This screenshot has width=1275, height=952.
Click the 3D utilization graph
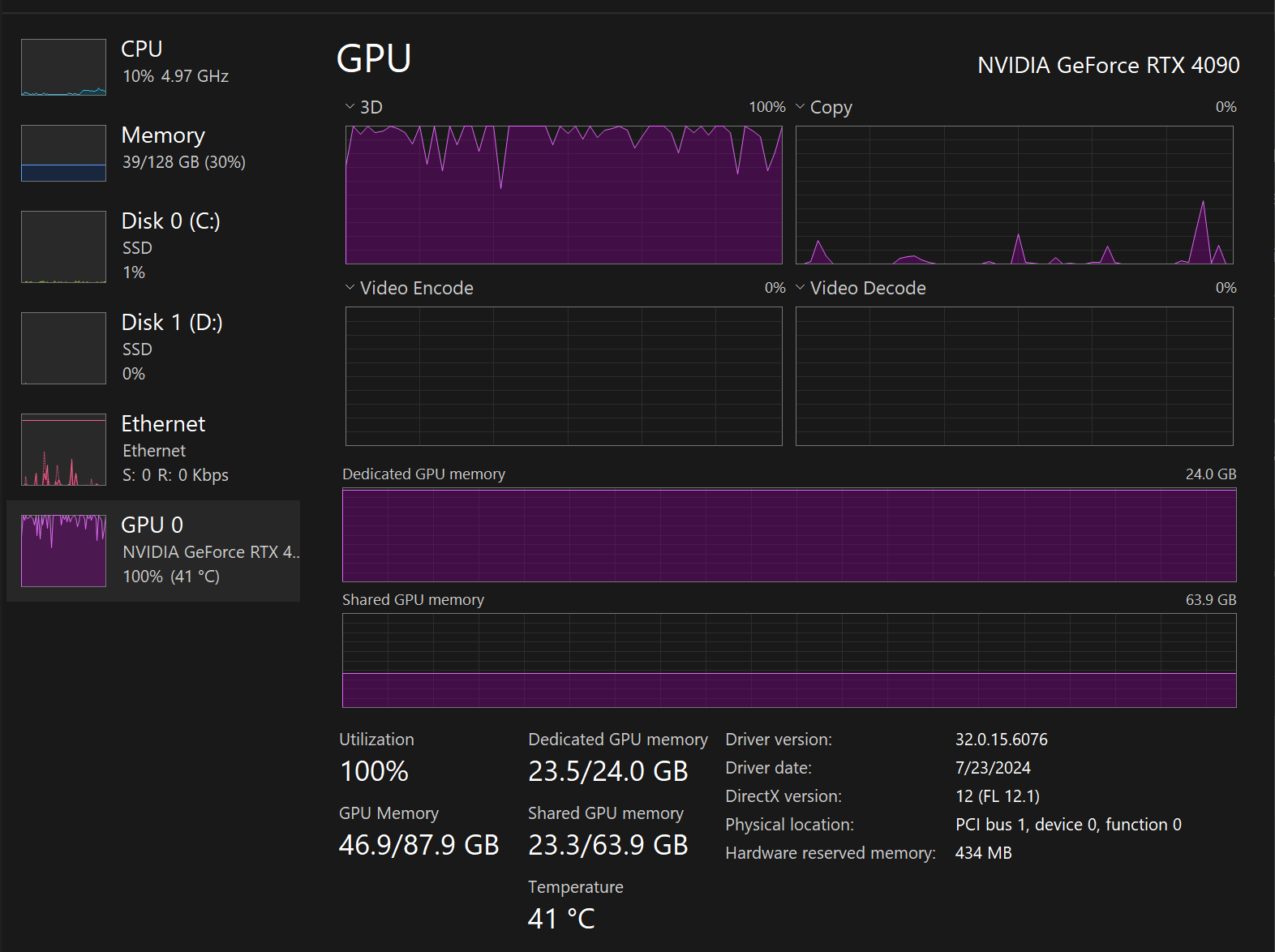(x=564, y=195)
